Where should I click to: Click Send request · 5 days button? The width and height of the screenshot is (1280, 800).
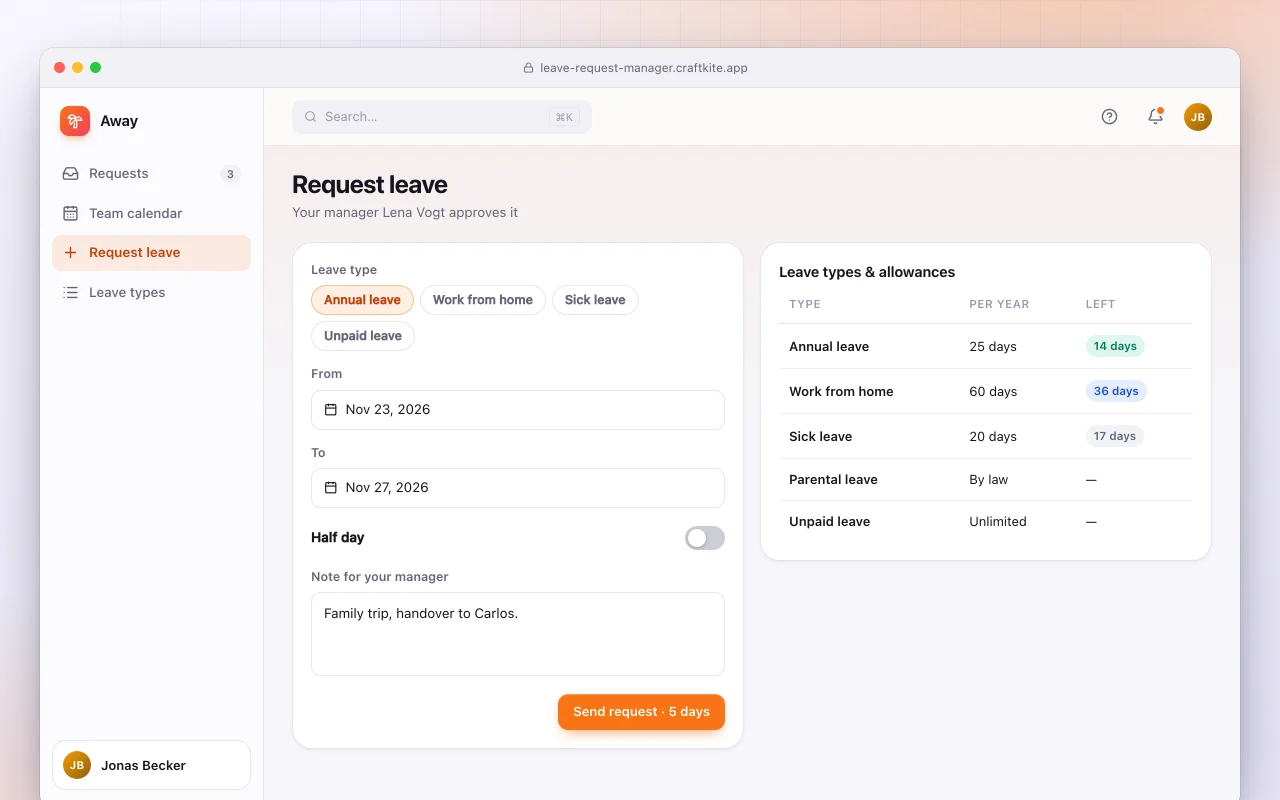pyautogui.click(x=641, y=712)
